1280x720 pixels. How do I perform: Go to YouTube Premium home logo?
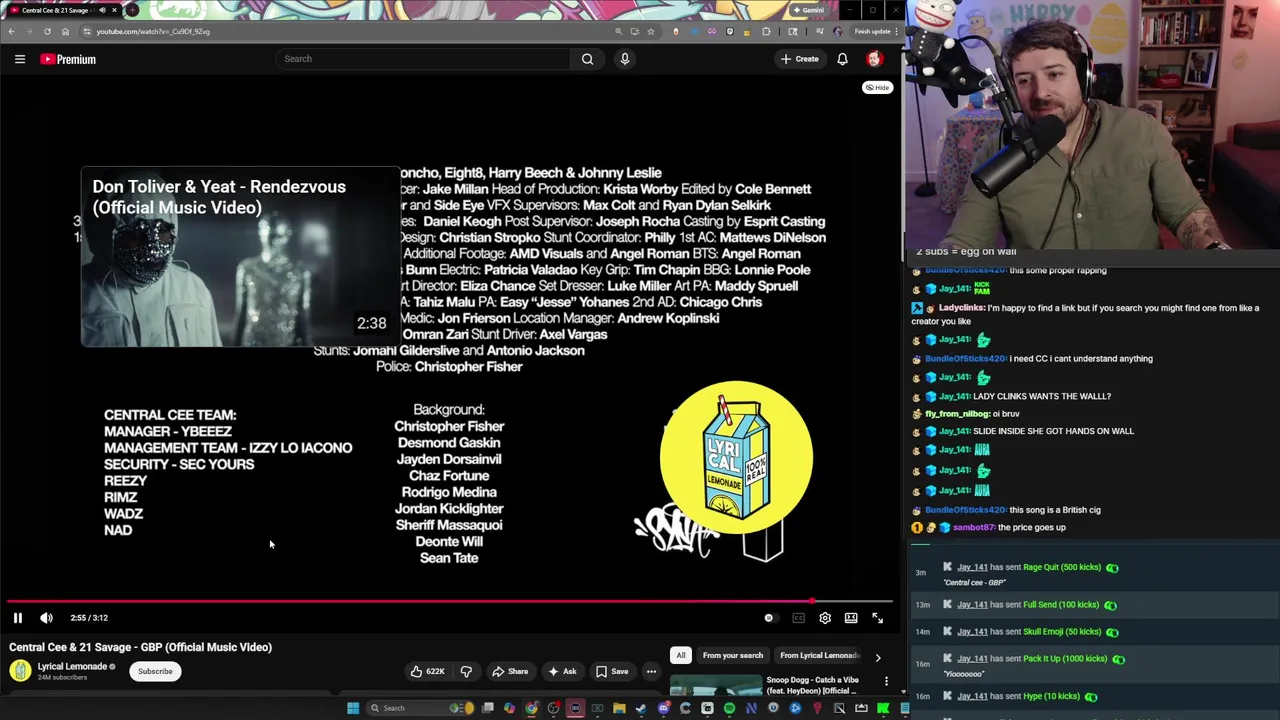click(68, 59)
